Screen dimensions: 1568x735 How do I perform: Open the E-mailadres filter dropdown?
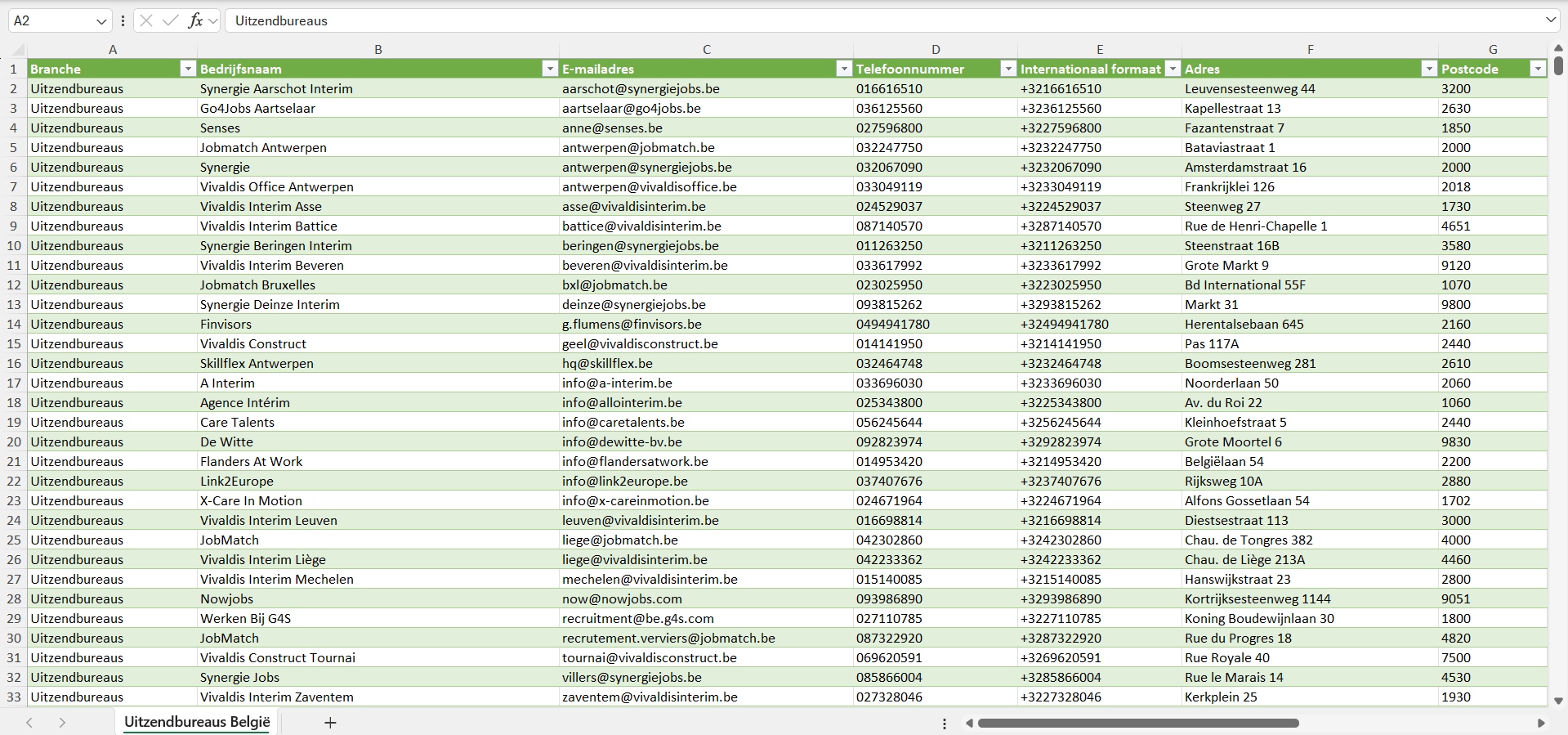[x=843, y=69]
